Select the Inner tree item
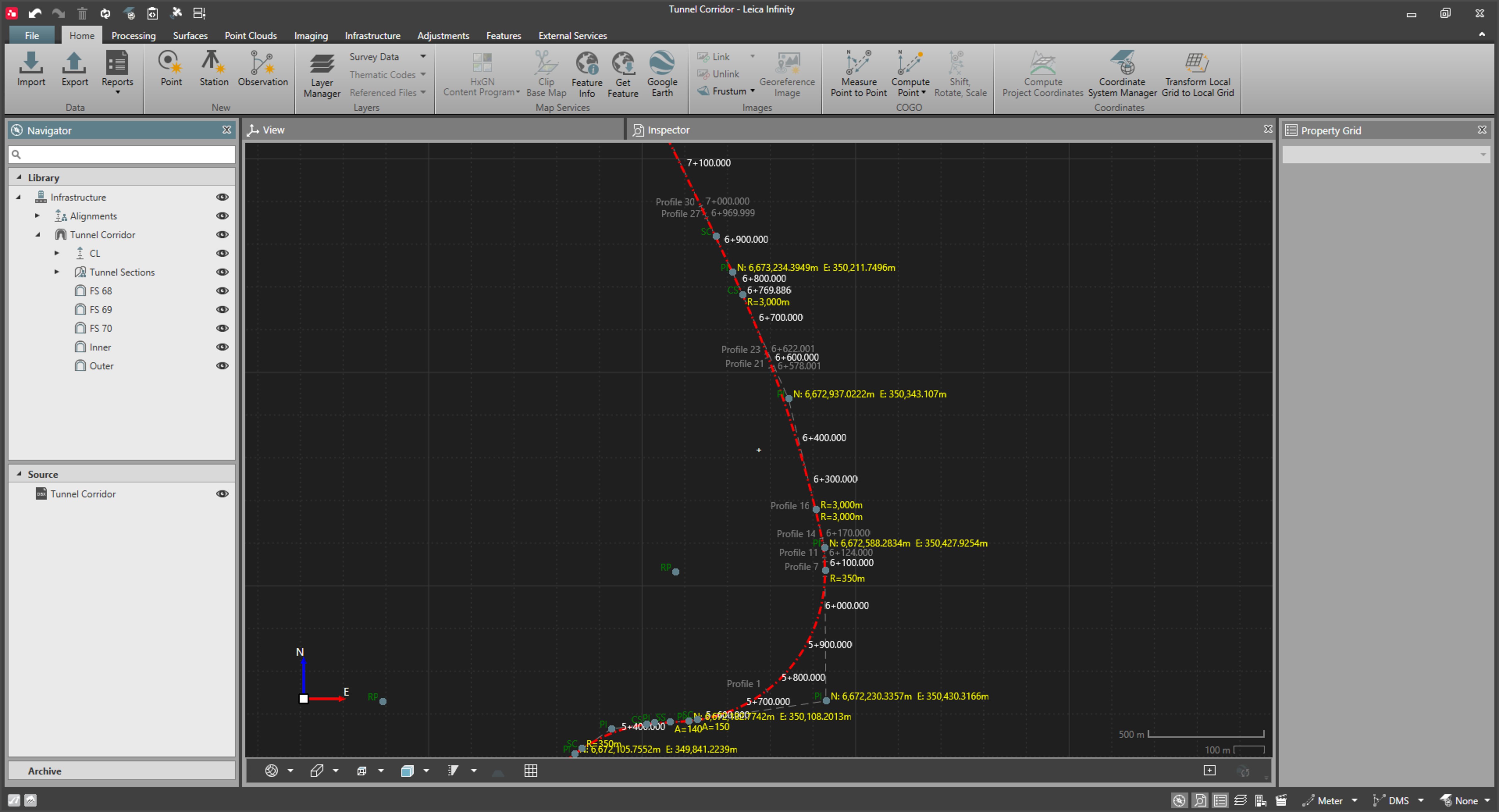The width and height of the screenshot is (1499, 812). point(100,347)
